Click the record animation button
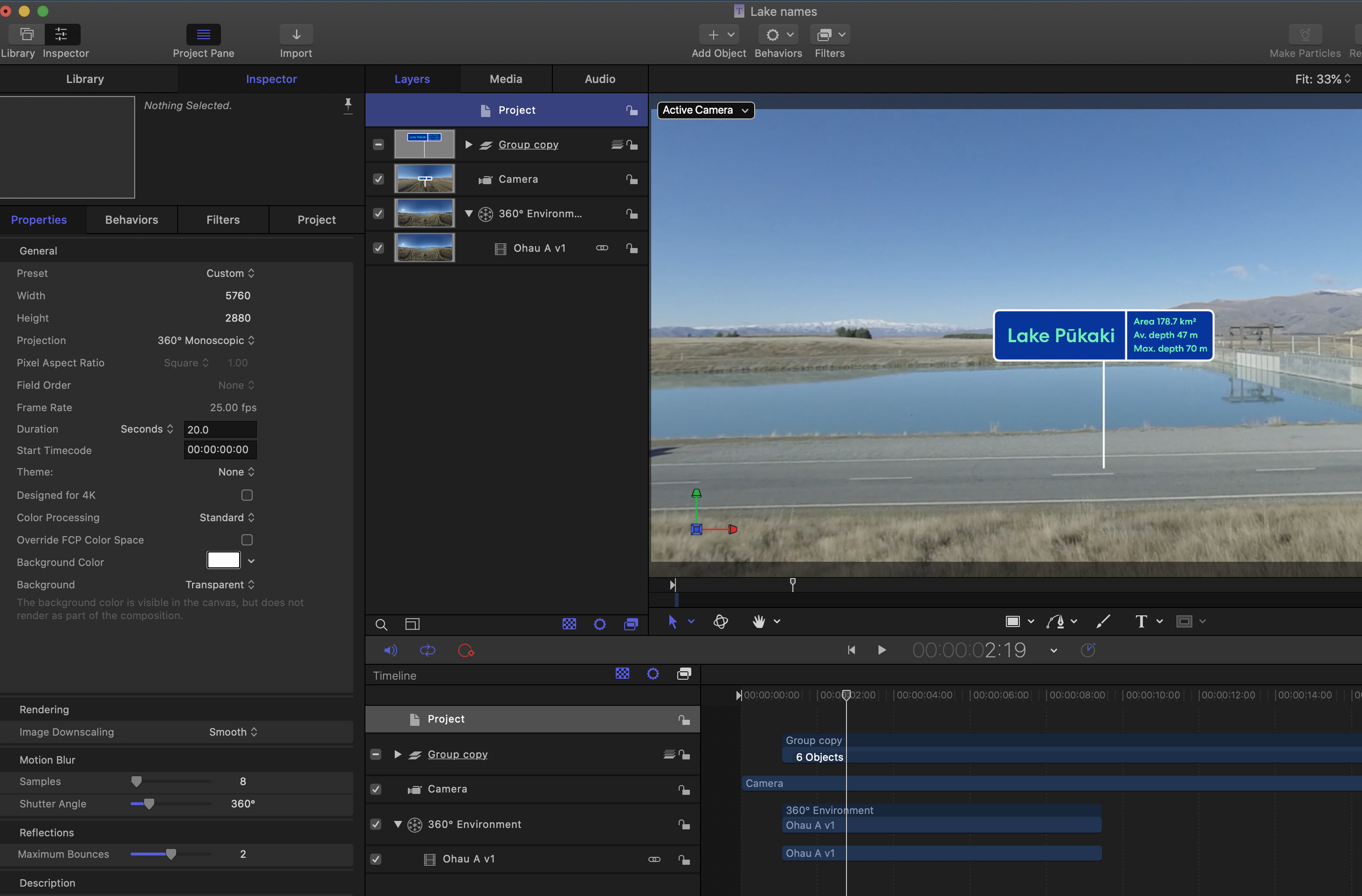 pos(466,650)
